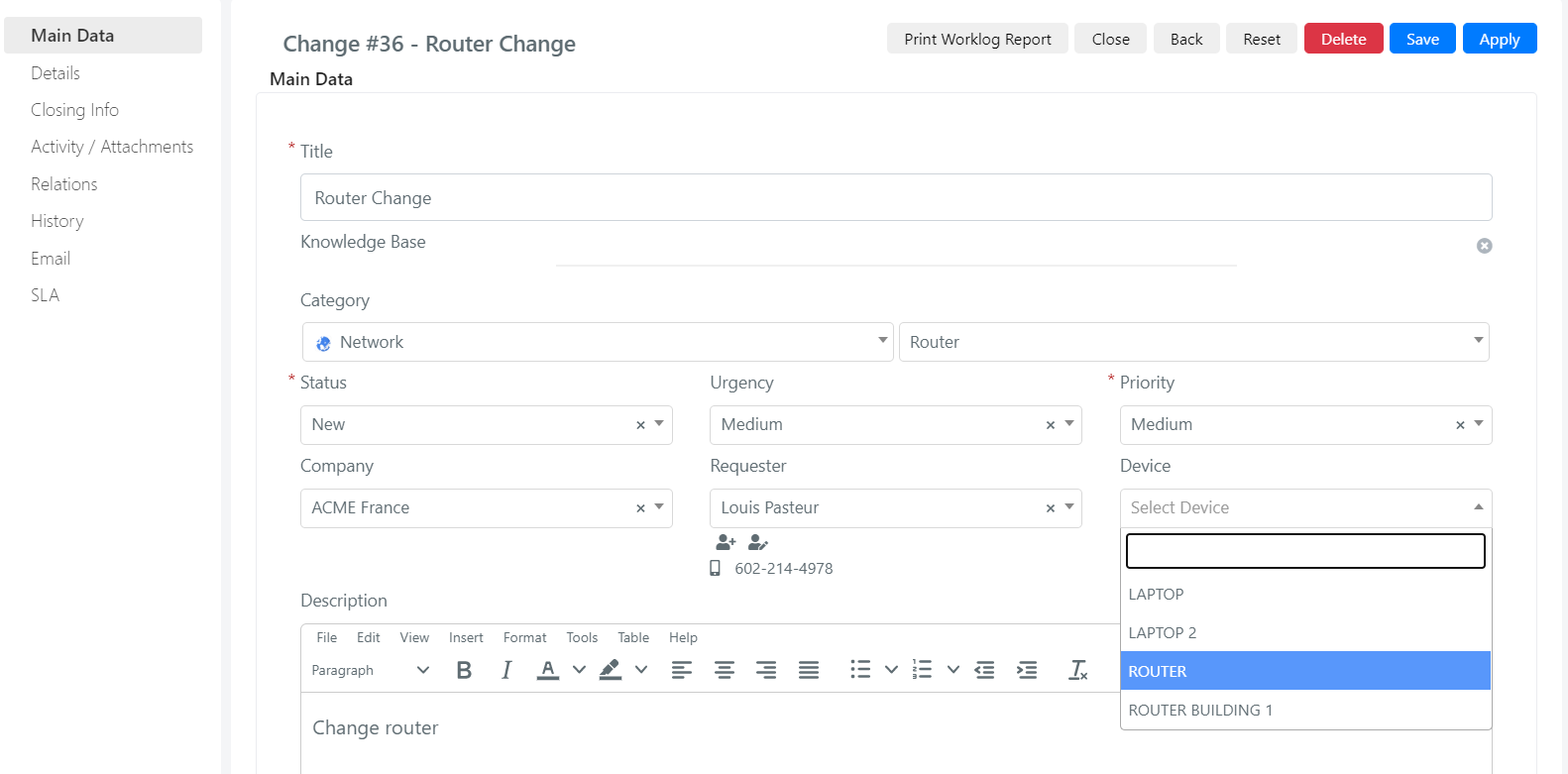
Task: Toggle numbered list in editor toolbar
Action: pyautogui.click(x=922, y=670)
